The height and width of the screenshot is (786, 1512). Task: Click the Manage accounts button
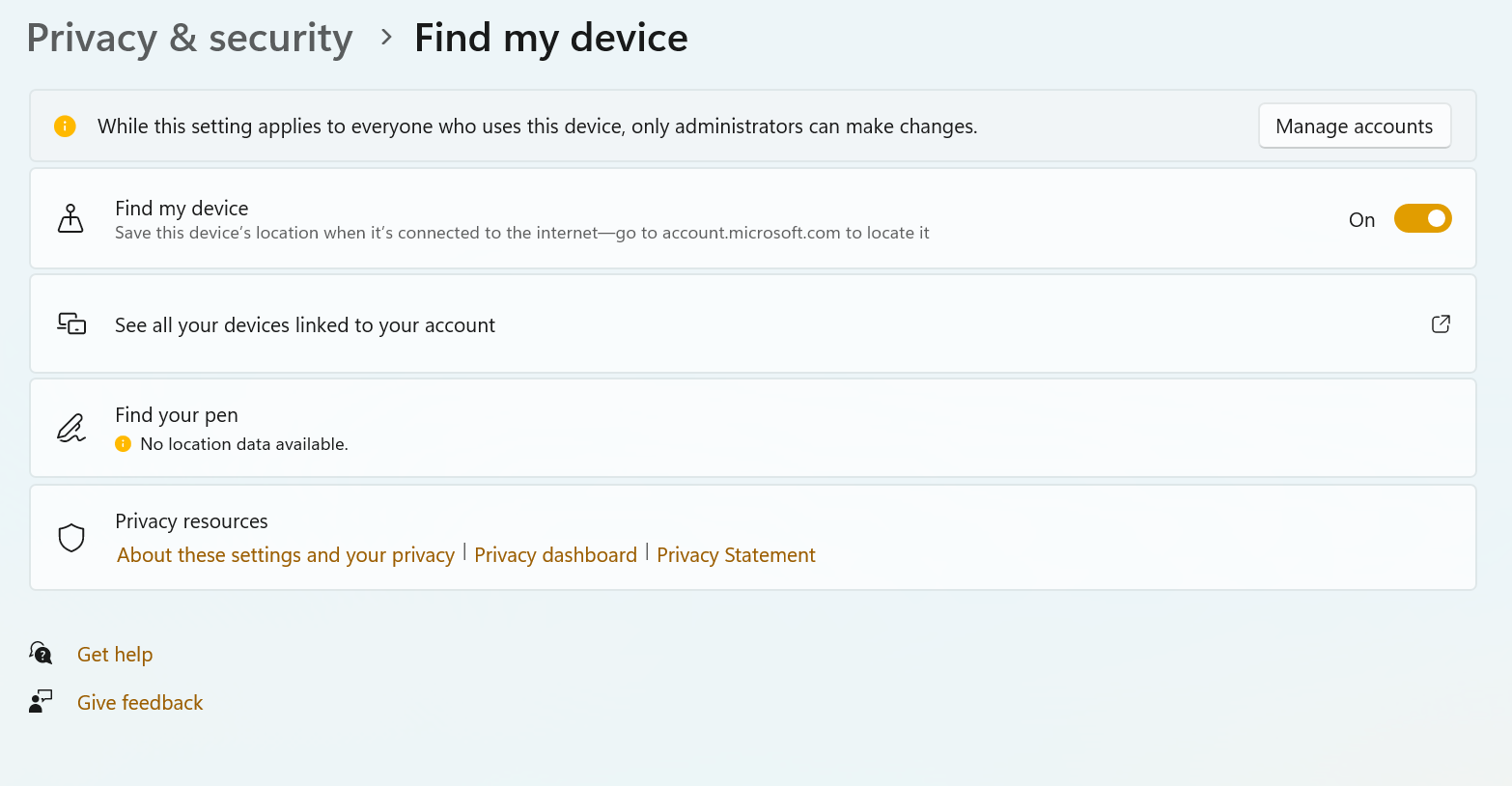(x=1354, y=126)
